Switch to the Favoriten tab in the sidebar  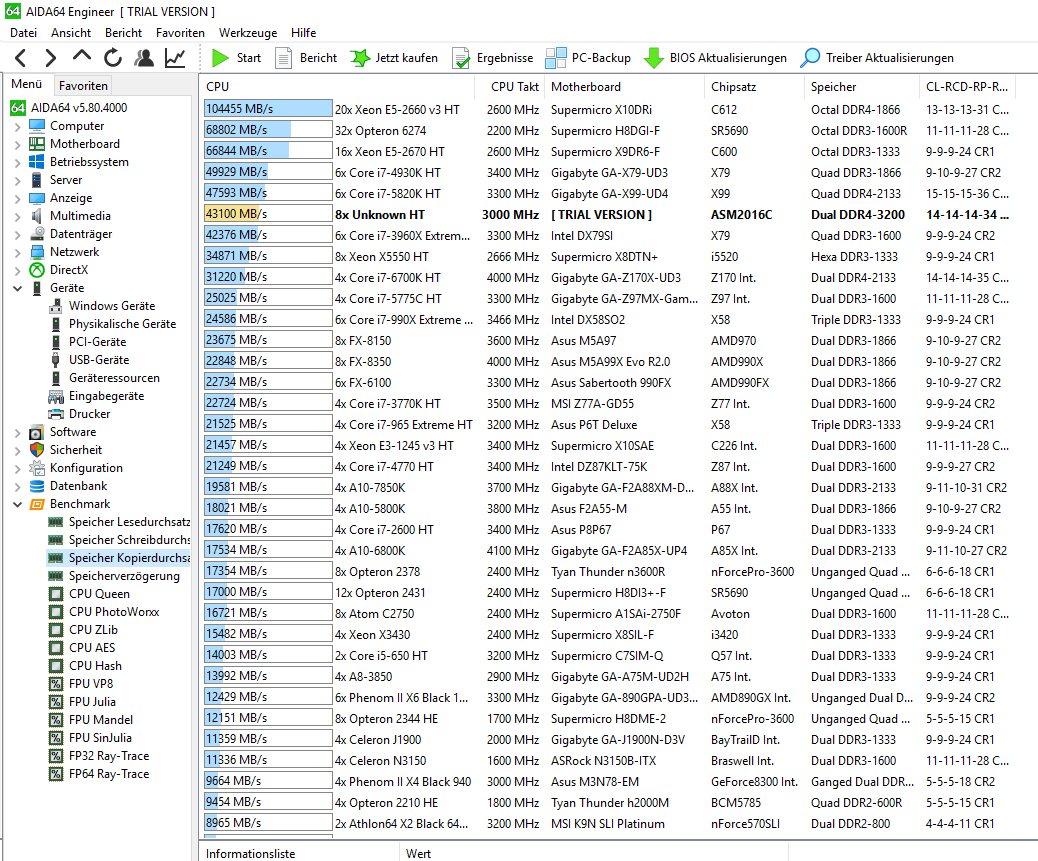click(x=83, y=85)
